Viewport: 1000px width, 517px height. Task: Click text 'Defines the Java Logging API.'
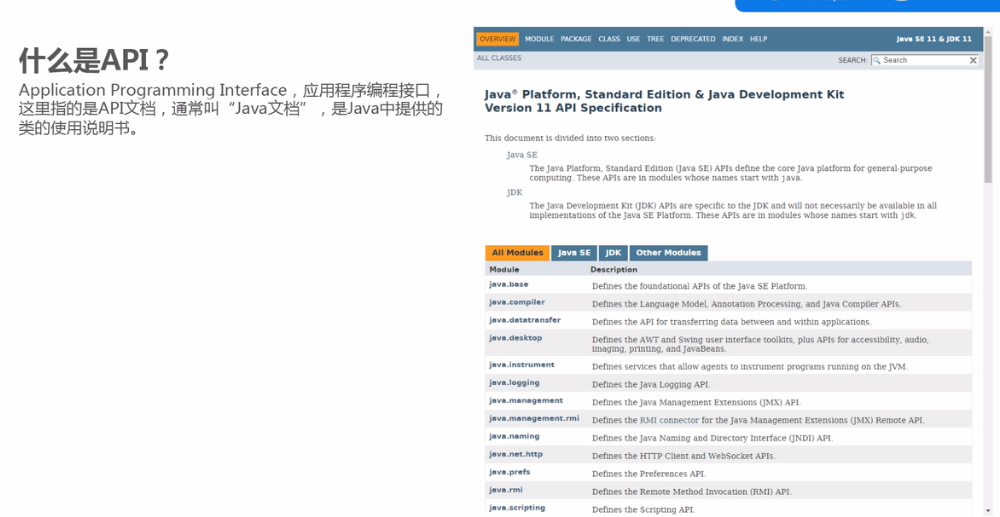tap(651, 385)
